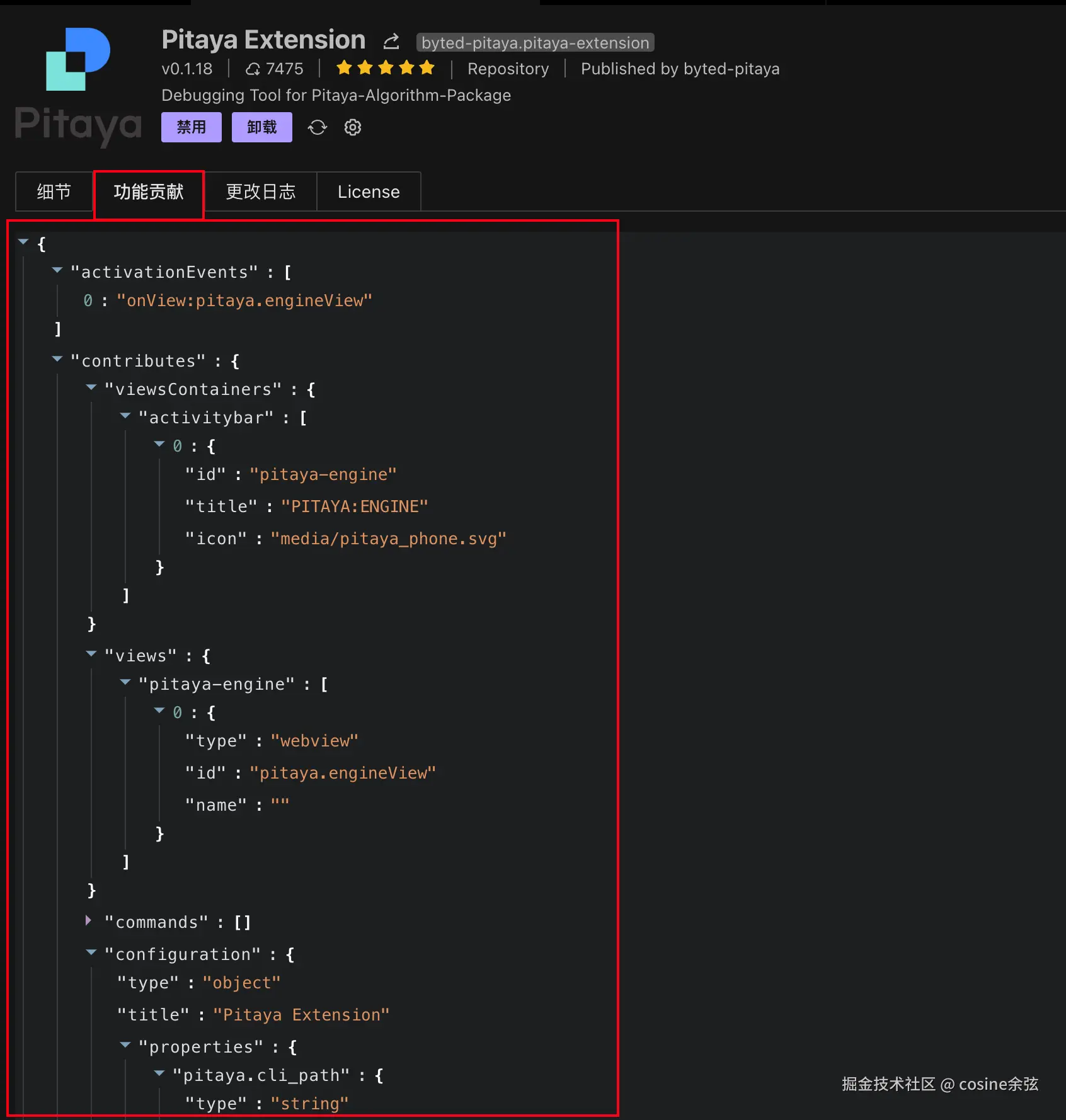Collapse item 0 under "activitybar"

pos(159,445)
